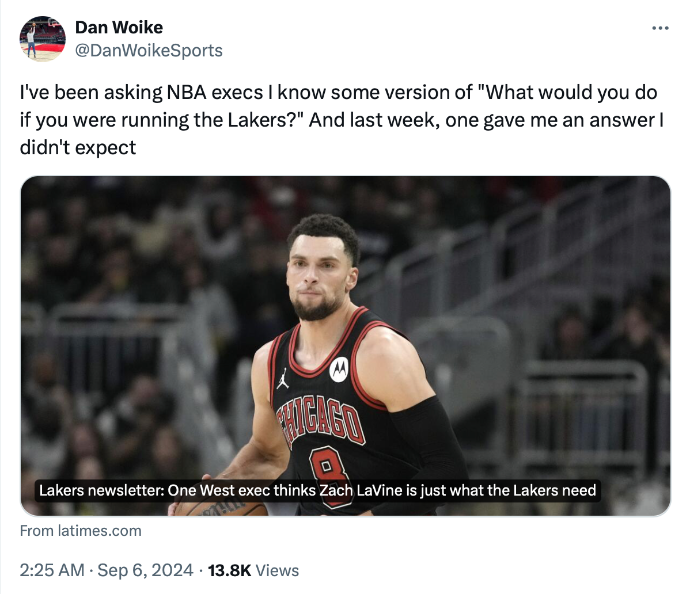Open the Lakers newsletter headline caption
The height and width of the screenshot is (594, 690).
[x=317, y=490]
